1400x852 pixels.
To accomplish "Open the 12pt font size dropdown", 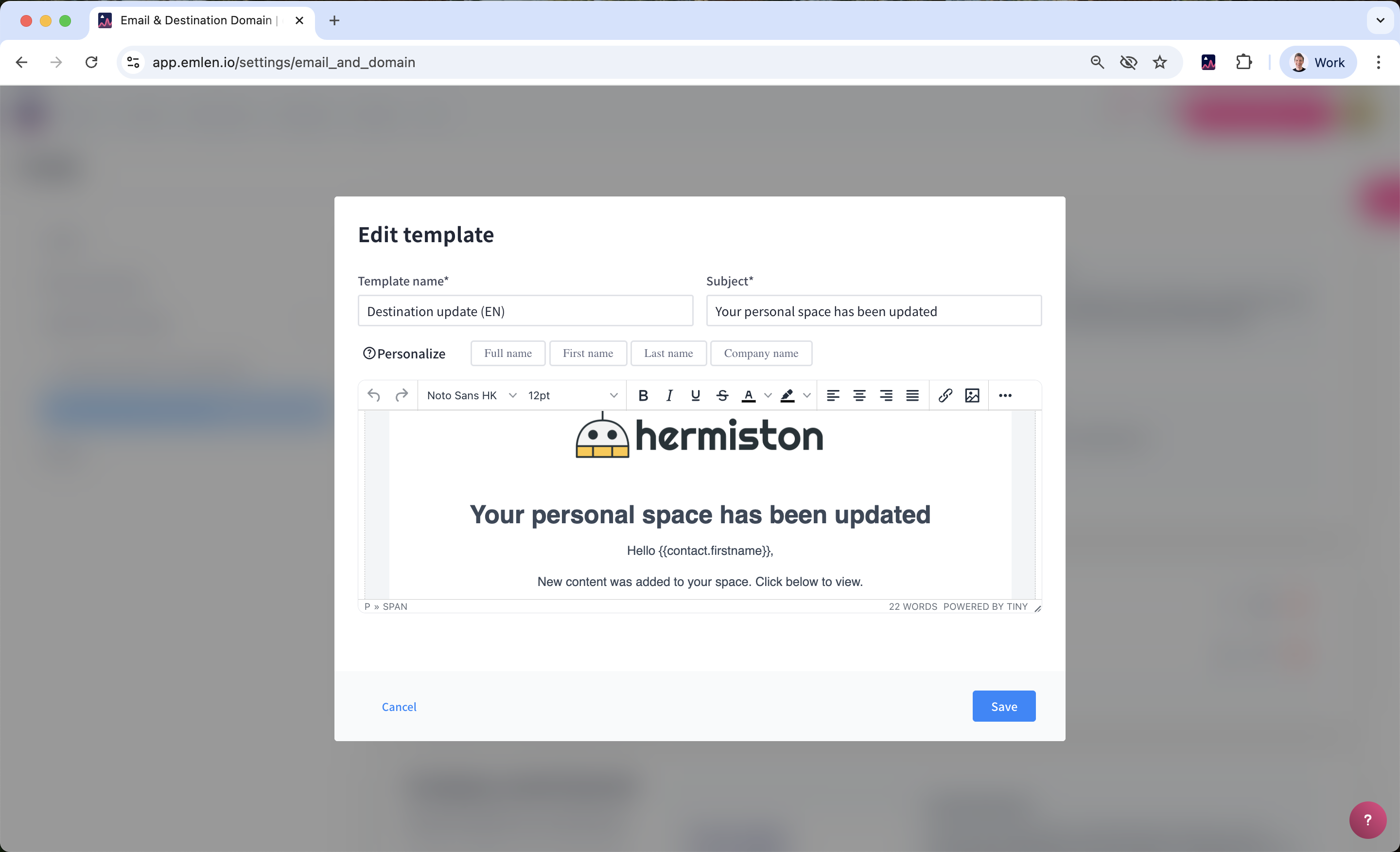I will click(572, 395).
